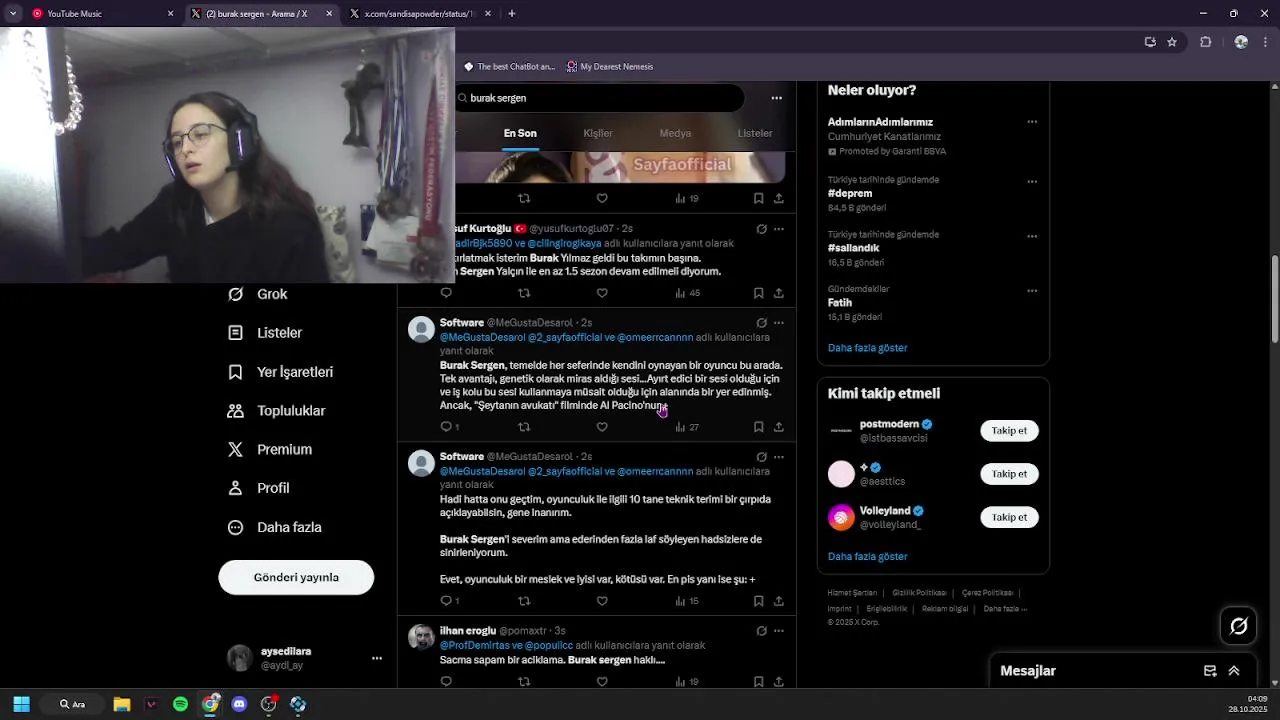The image size is (1280, 720).
Task: Follow @aesttics with Takip et
Action: click(x=1009, y=474)
